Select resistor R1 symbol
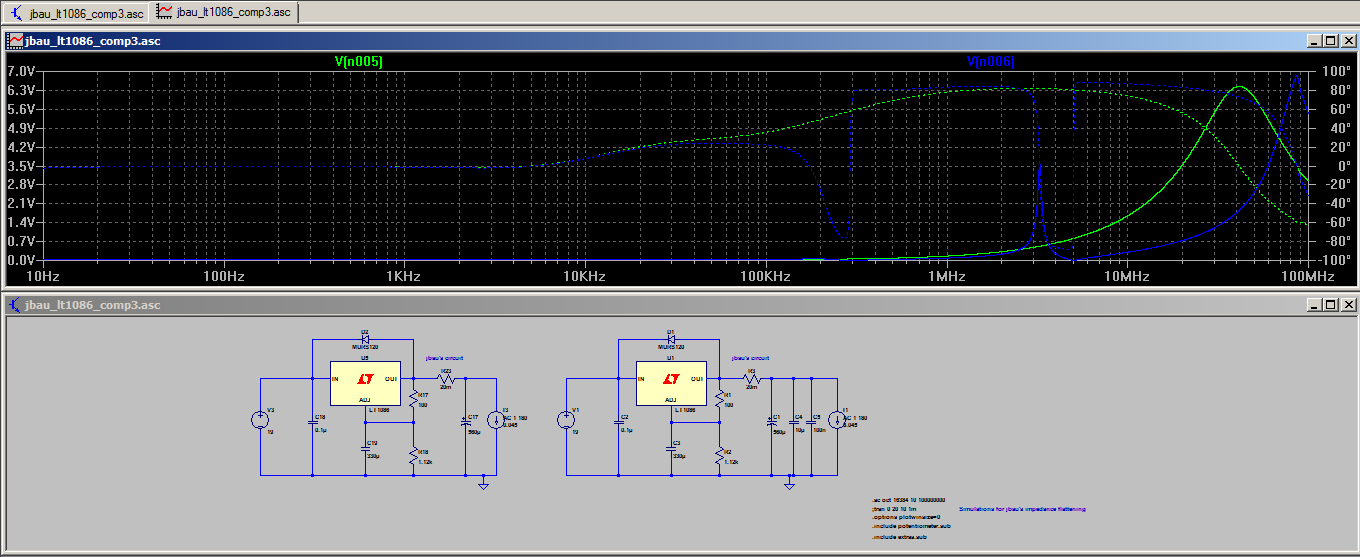 click(720, 398)
